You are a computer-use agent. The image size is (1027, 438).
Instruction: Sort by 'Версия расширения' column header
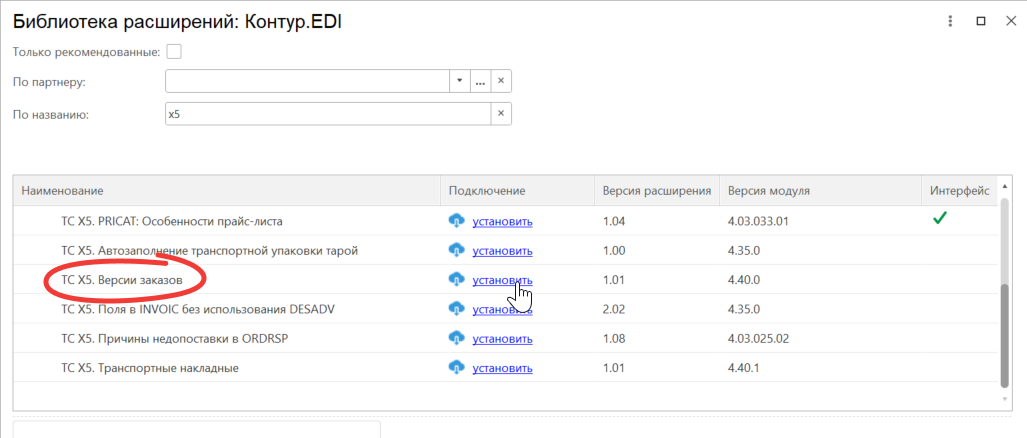[x=657, y=191]
